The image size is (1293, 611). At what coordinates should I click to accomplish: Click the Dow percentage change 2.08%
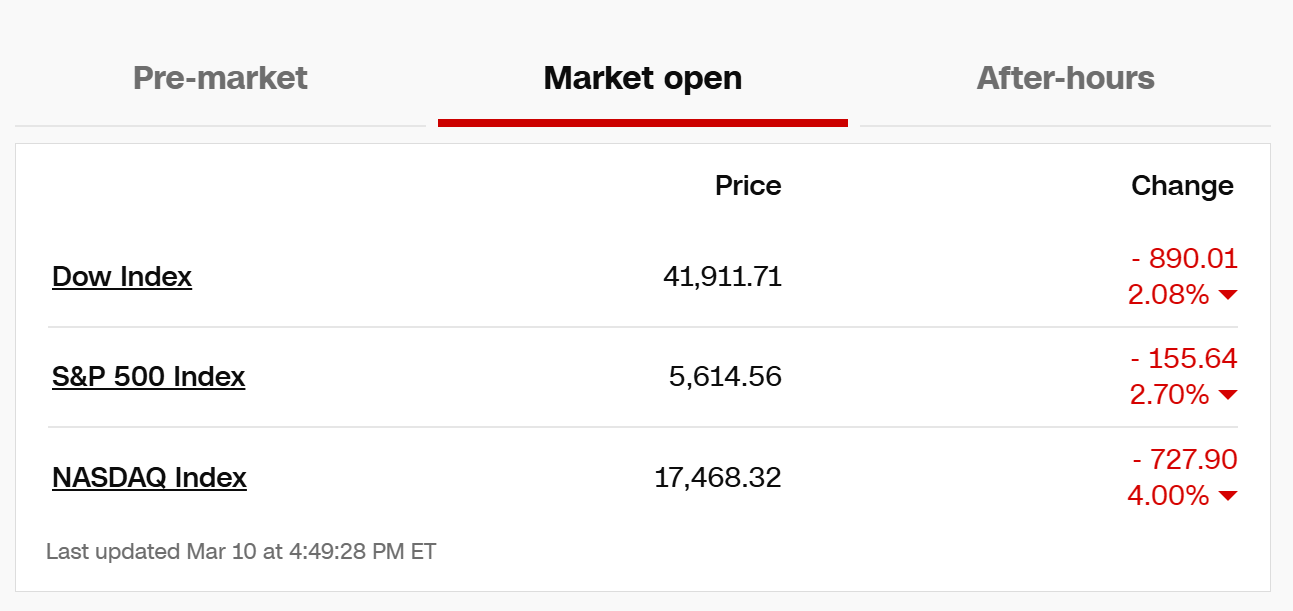[1168, 295]
